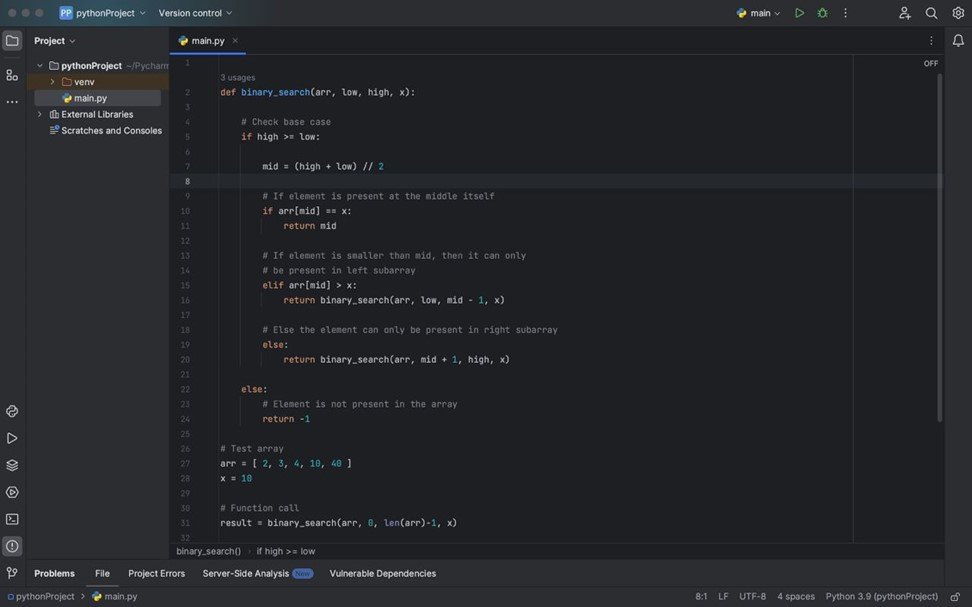972x607 pixels.
Task: Open the Project tool window folder icon
Action: [x=12, y=41]
